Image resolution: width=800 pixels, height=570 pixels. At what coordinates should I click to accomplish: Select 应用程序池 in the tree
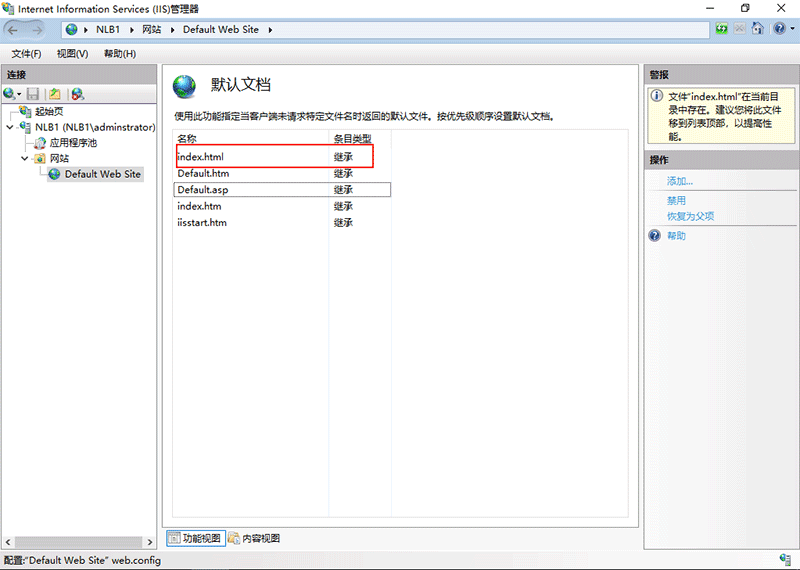73,143
